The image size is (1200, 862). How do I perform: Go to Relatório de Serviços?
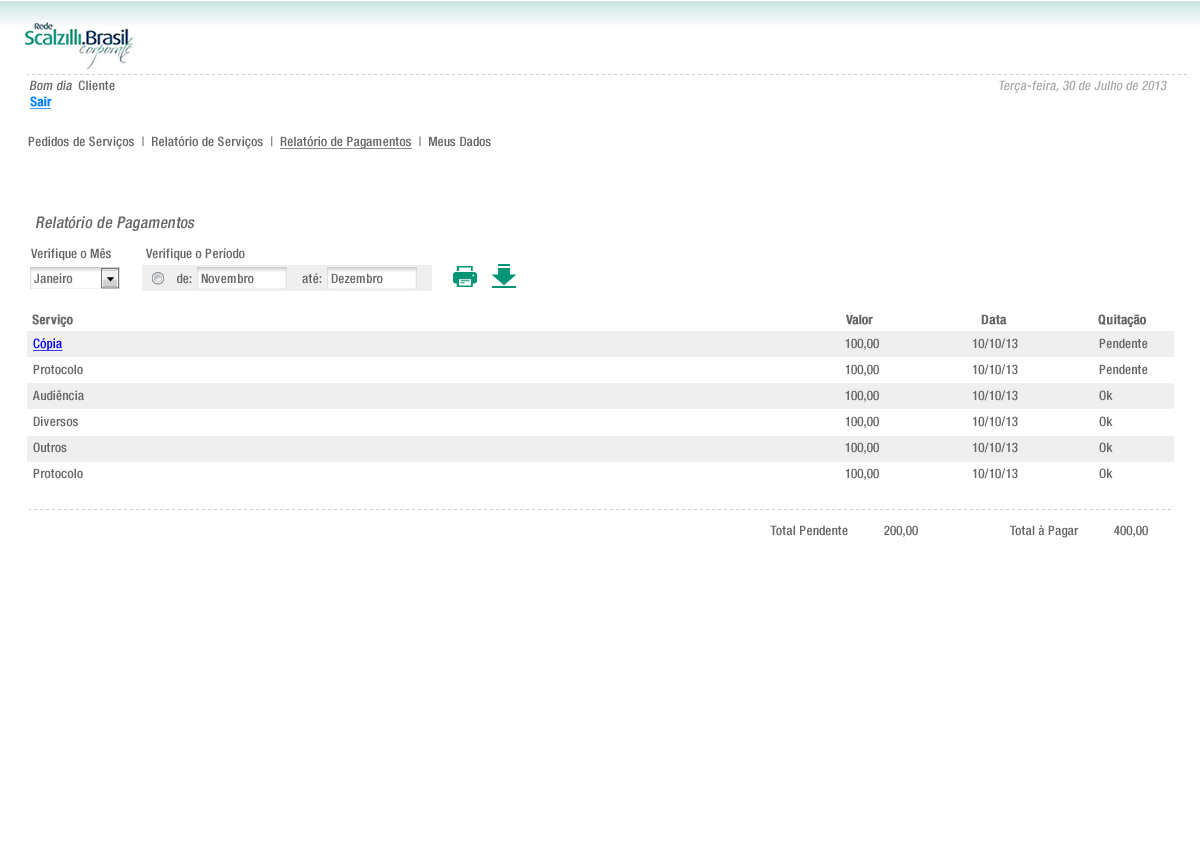pyautogui.click(x=207, y=142)
